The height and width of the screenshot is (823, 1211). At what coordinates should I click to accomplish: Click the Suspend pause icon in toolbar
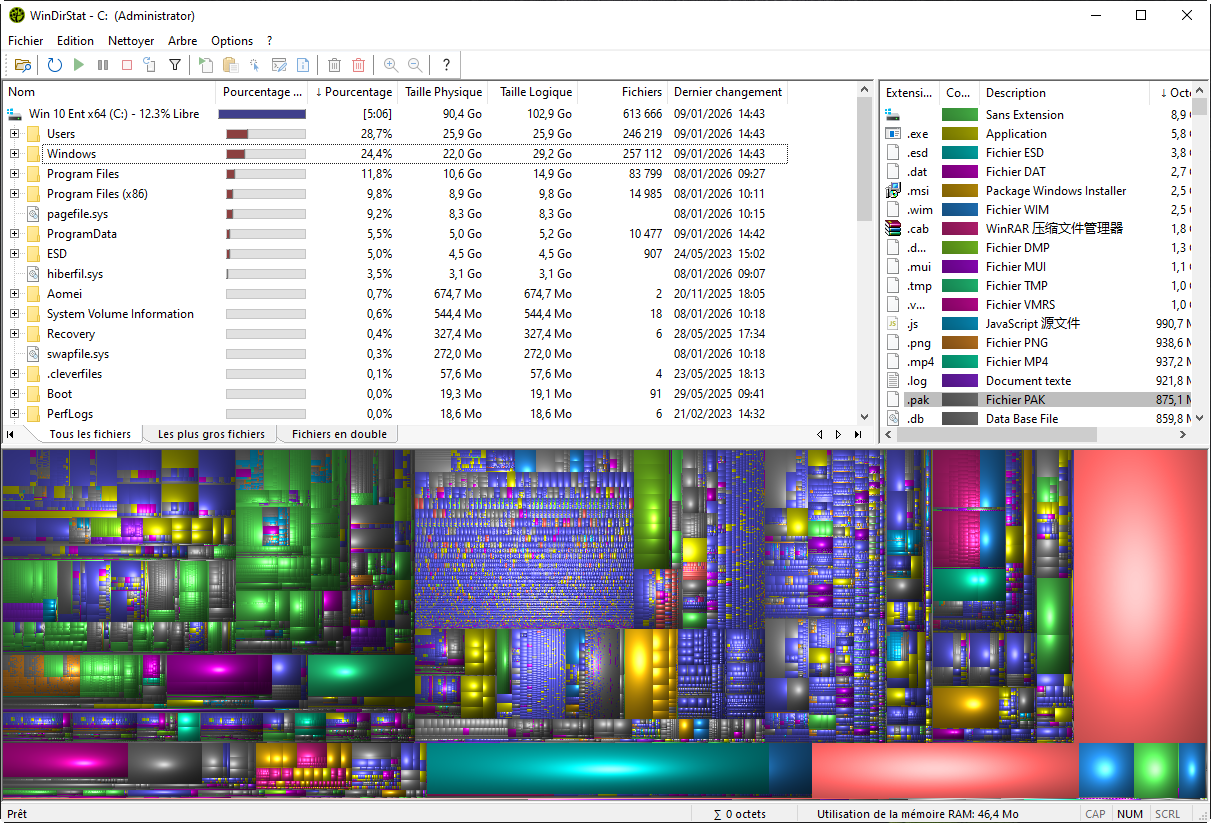click(103, 65)
